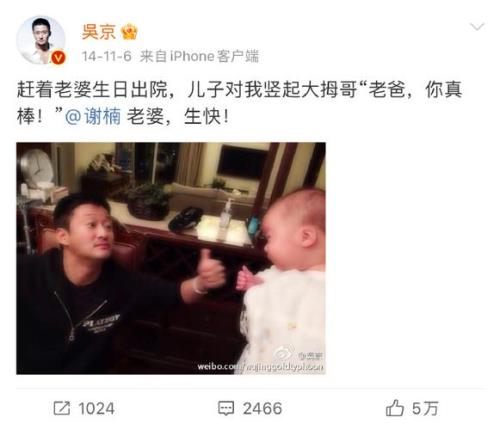
Task: Open the 2466 comments count
Action: click(x=262, y=409)
